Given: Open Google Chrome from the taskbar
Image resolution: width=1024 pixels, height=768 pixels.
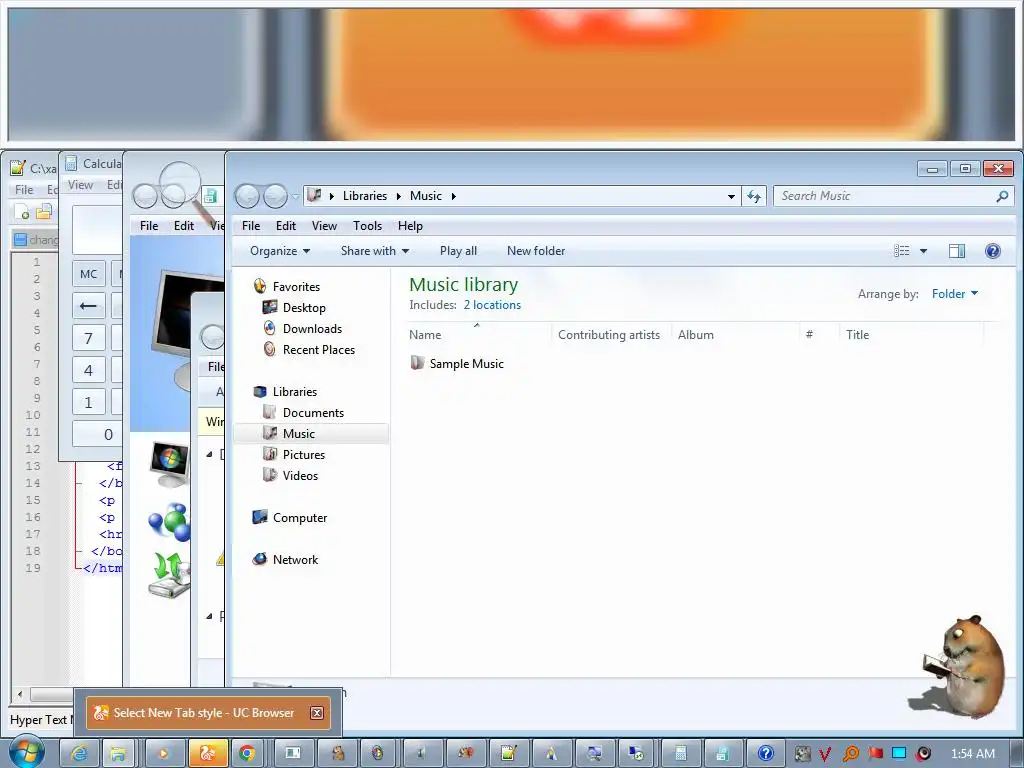Looking at the screenshot, I should tap(247, 754).
